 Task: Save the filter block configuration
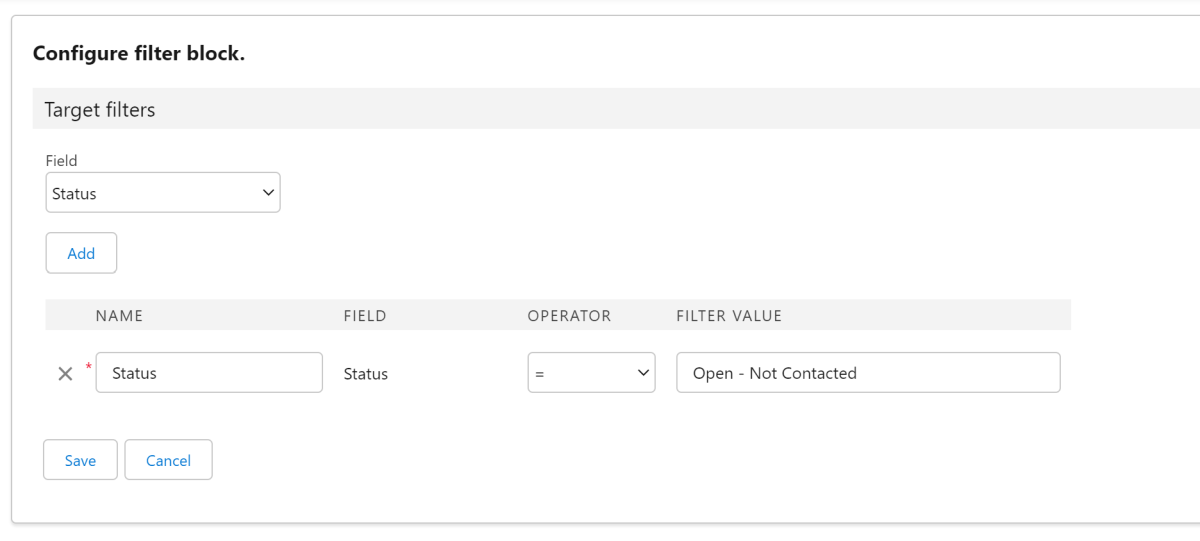pyautogui.click(x=80, y=460)
